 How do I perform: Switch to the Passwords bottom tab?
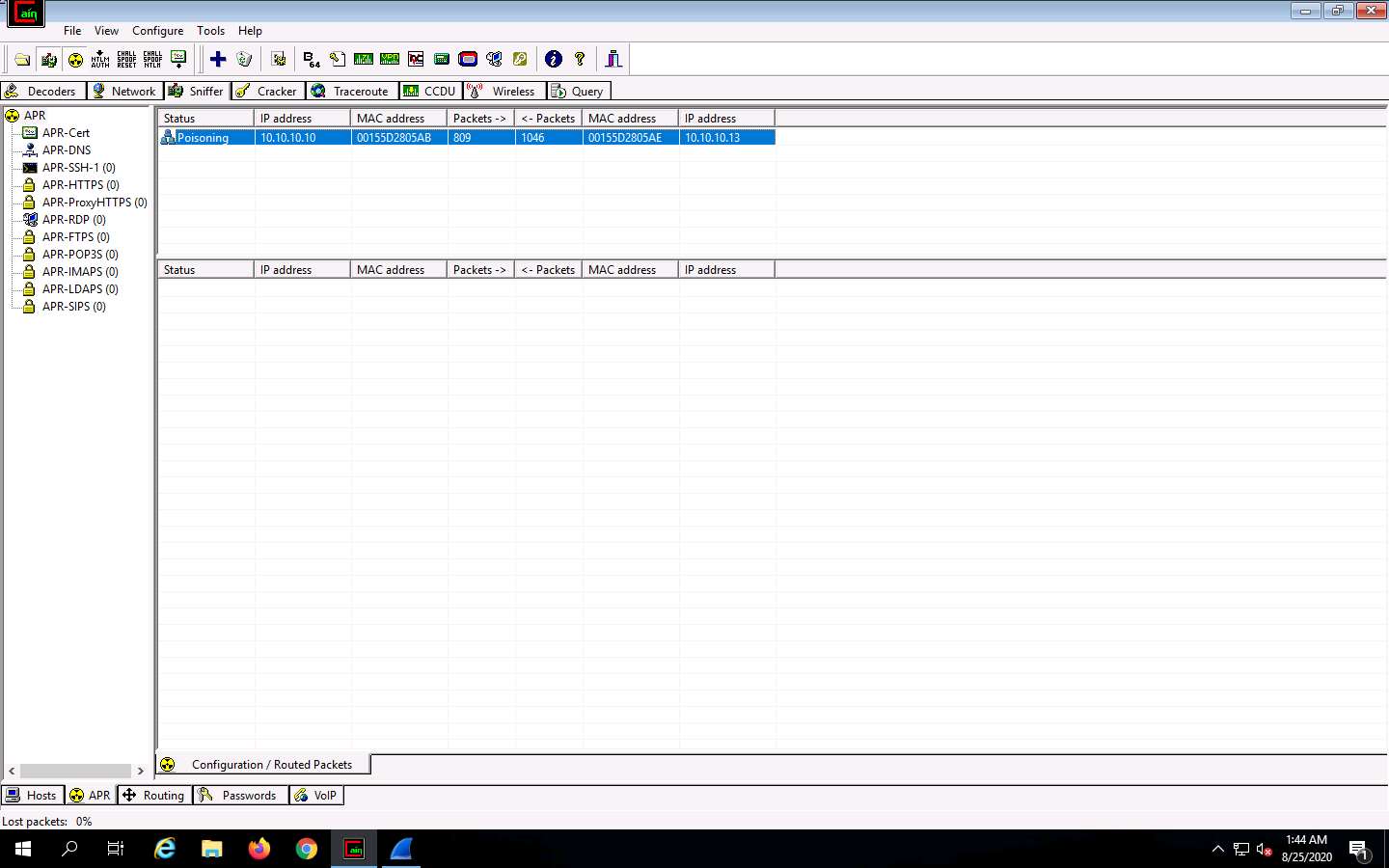point(240,796)
